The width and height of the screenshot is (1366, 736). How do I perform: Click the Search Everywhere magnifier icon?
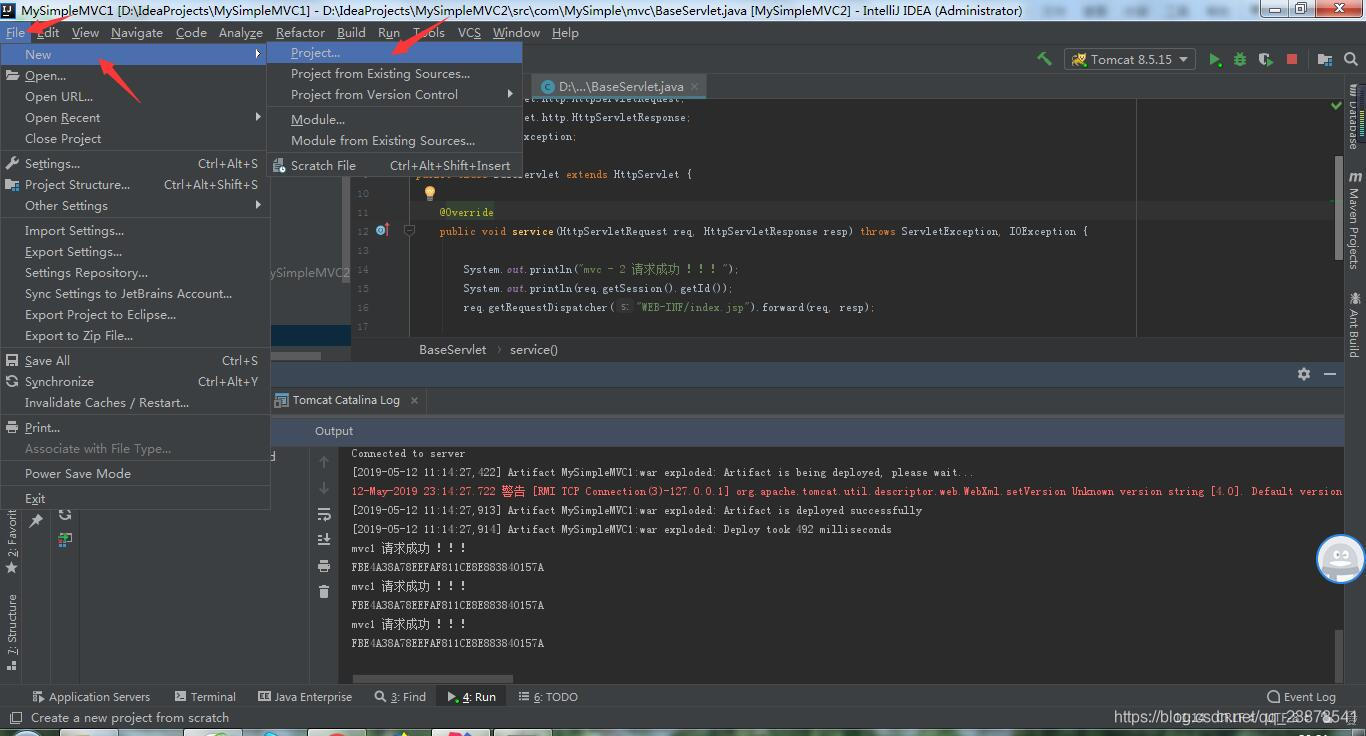pos(1351,59)
